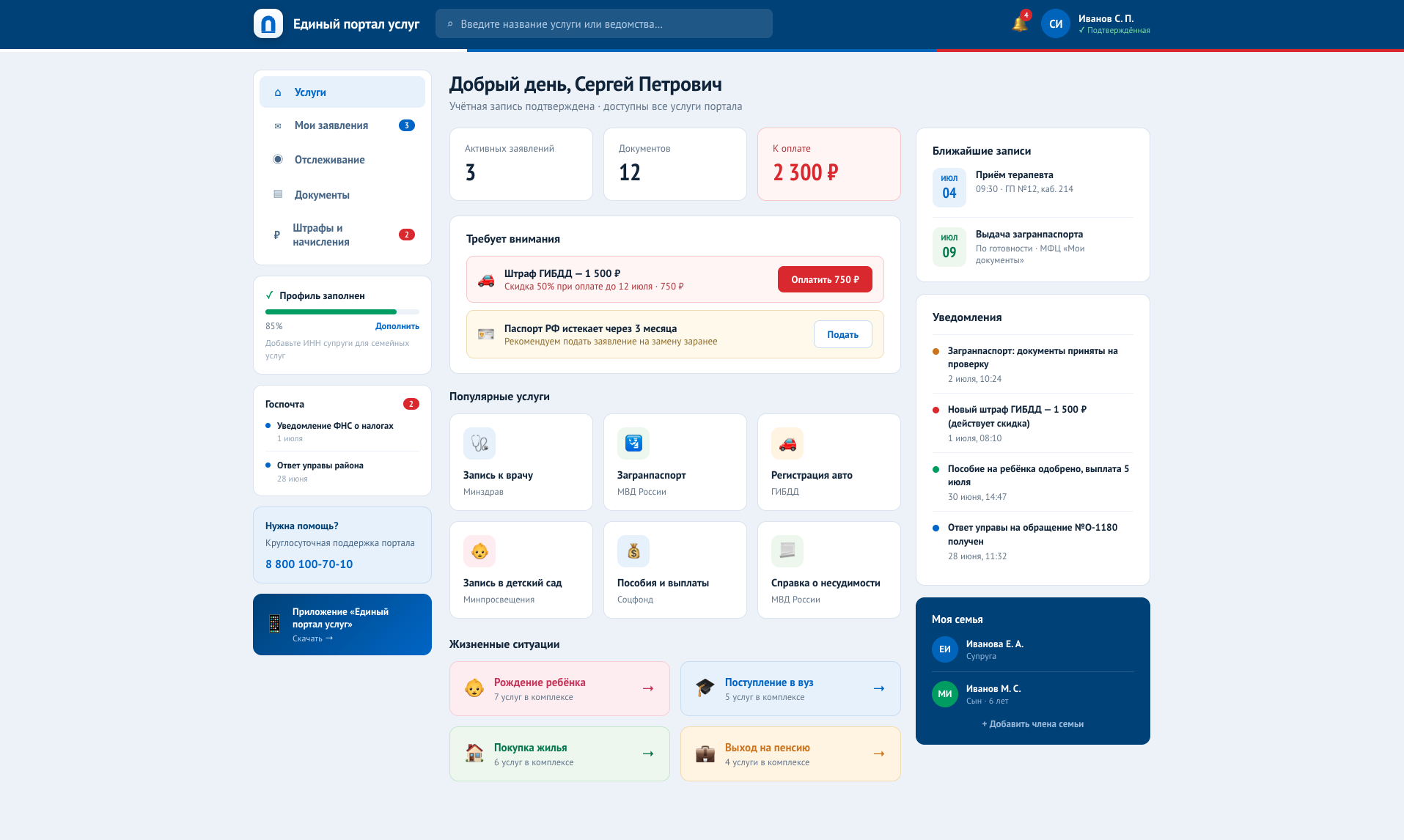Open the notifications bell icon

[x=1020, y=23]
